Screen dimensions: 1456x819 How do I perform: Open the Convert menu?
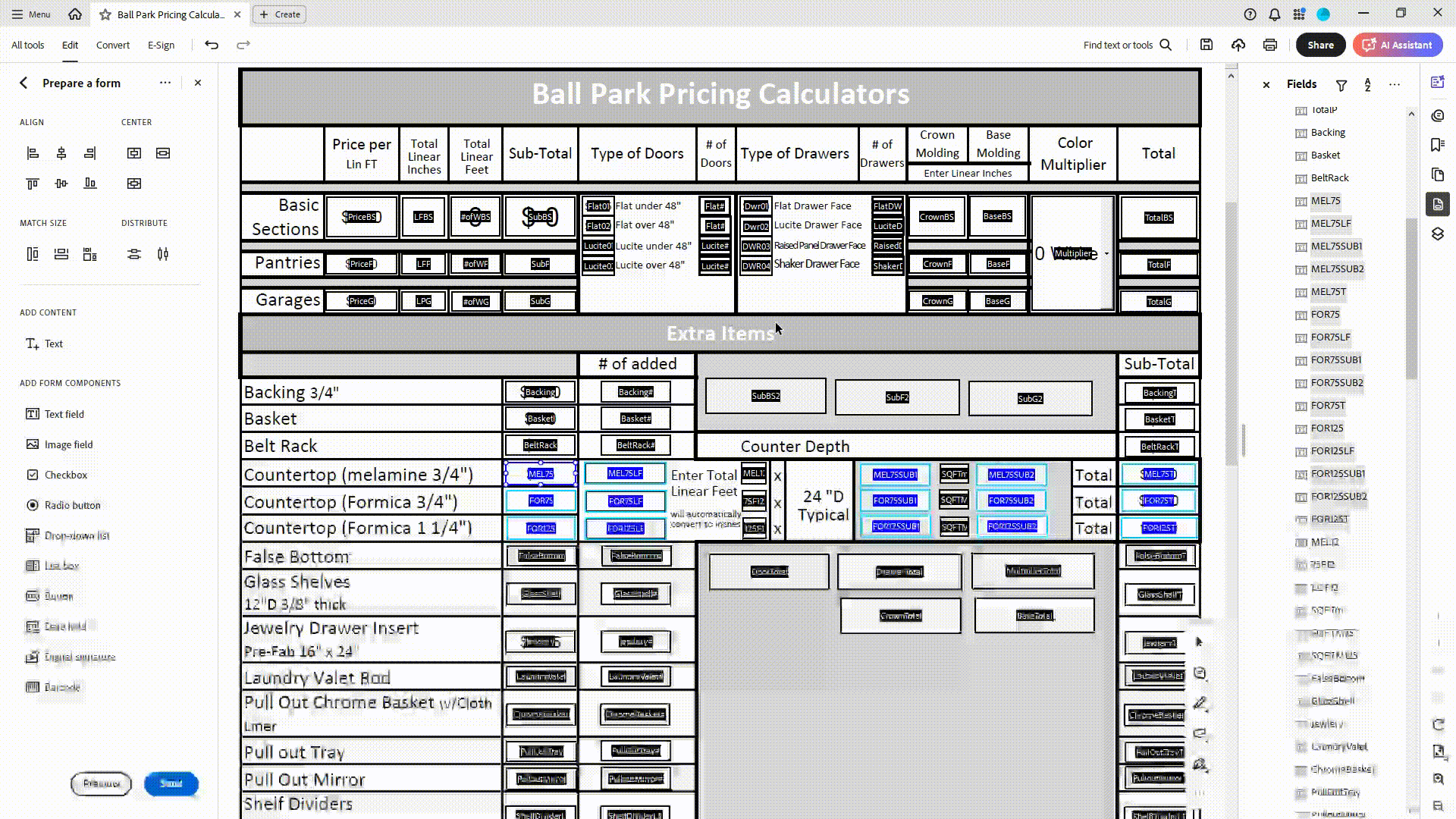point(113,45)
